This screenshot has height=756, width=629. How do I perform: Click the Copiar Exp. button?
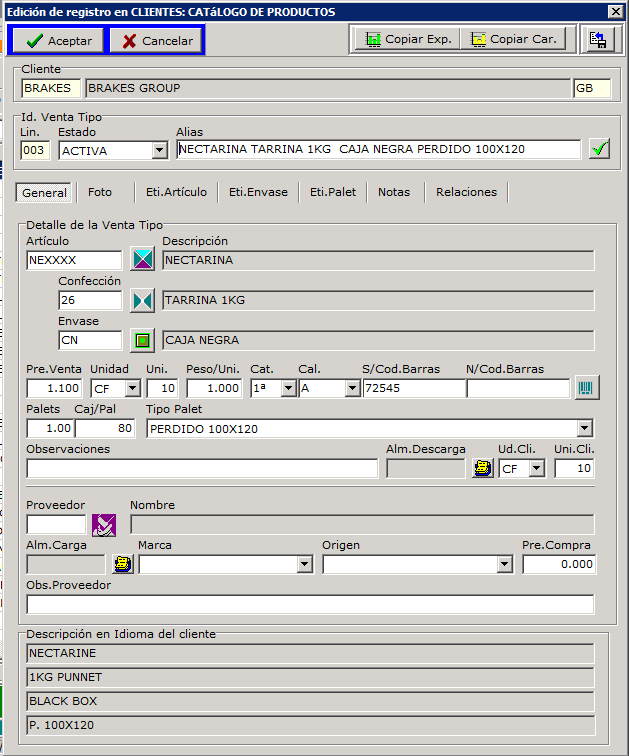click(409, 39)
